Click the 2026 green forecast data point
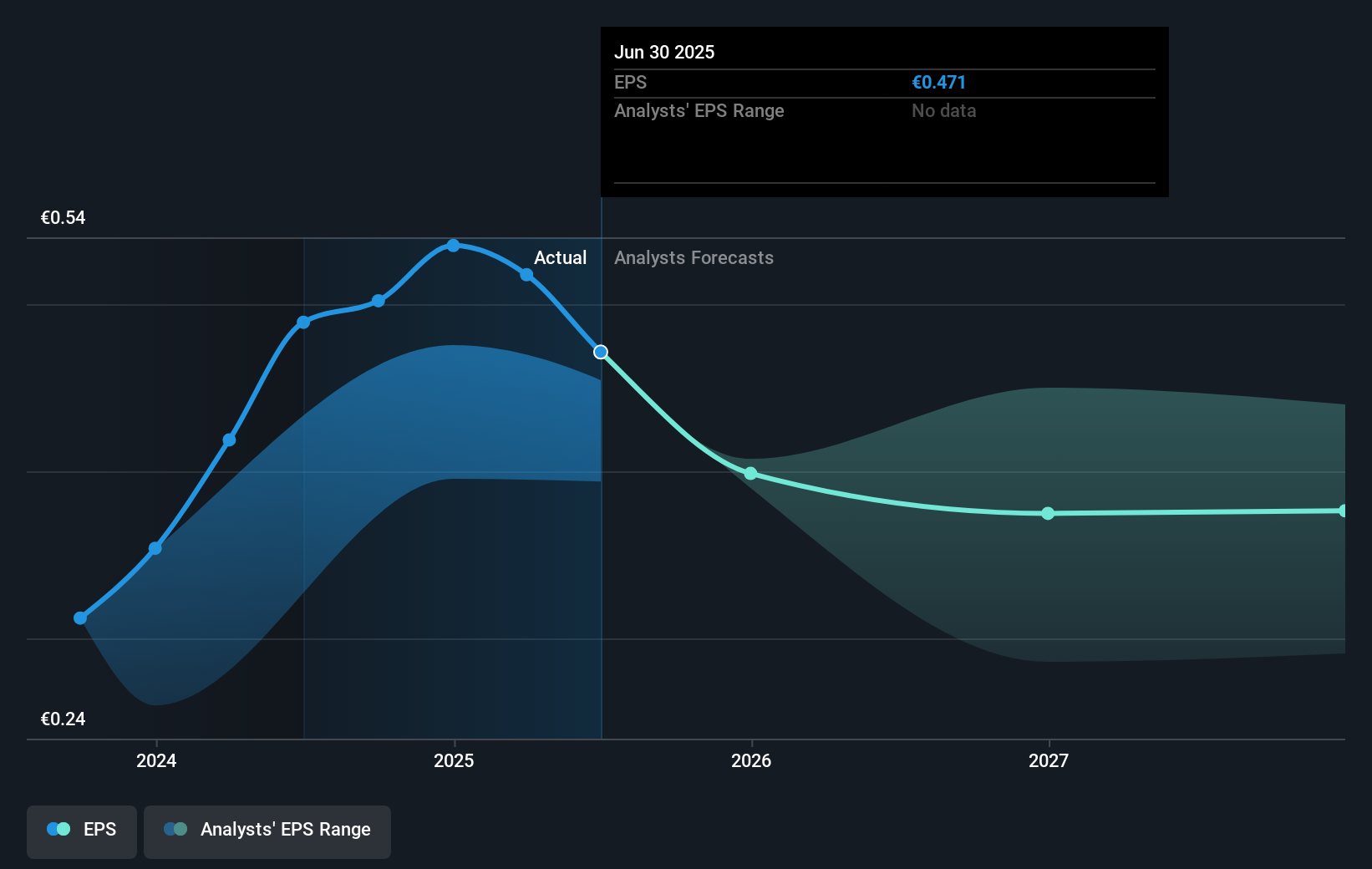This screenshot has height=869, width=1372. pos(751,474)
